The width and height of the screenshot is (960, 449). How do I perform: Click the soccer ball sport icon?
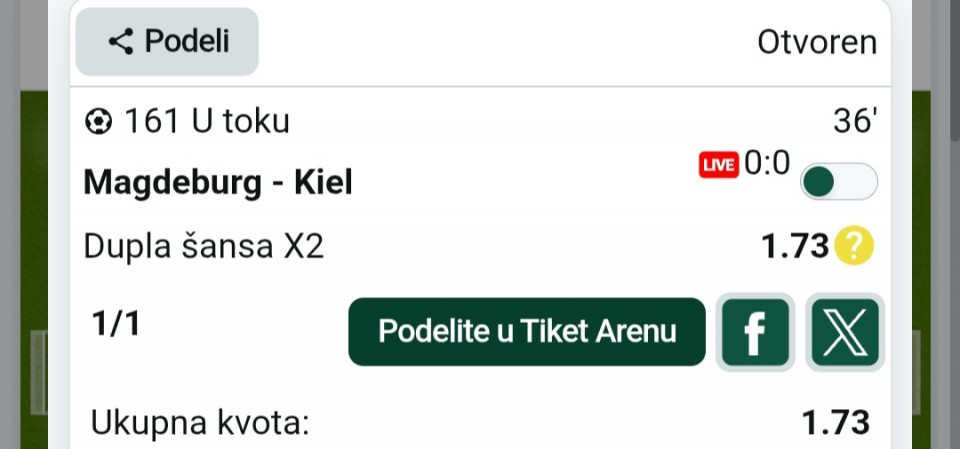tap(98, 122)
